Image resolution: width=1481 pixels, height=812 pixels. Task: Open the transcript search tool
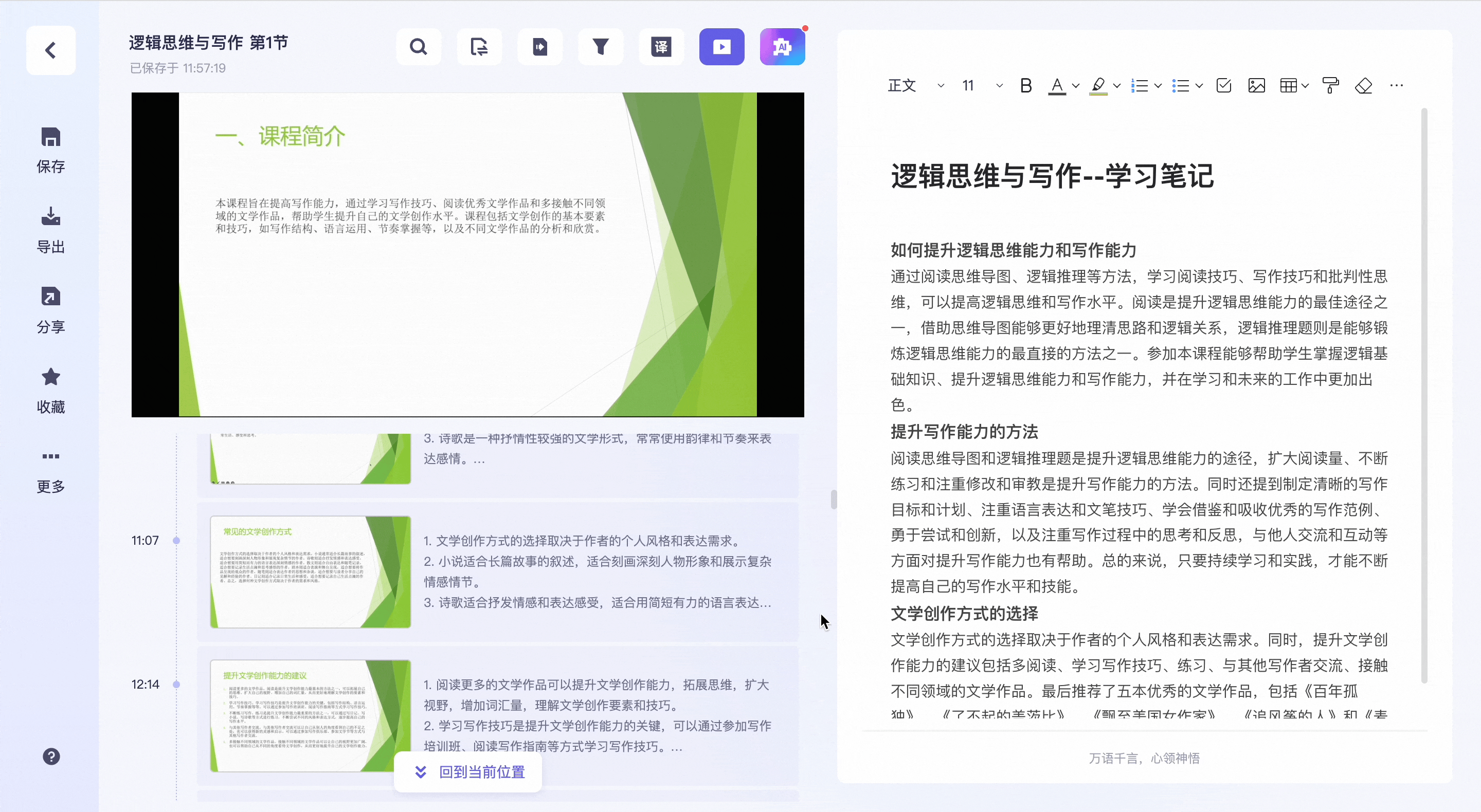[419, 47]
